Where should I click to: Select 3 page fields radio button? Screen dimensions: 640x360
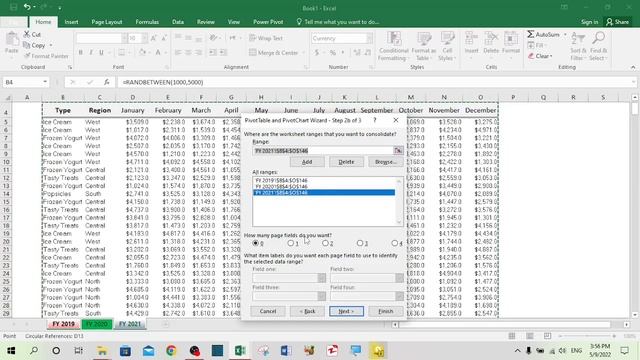(x=360, y=243)
